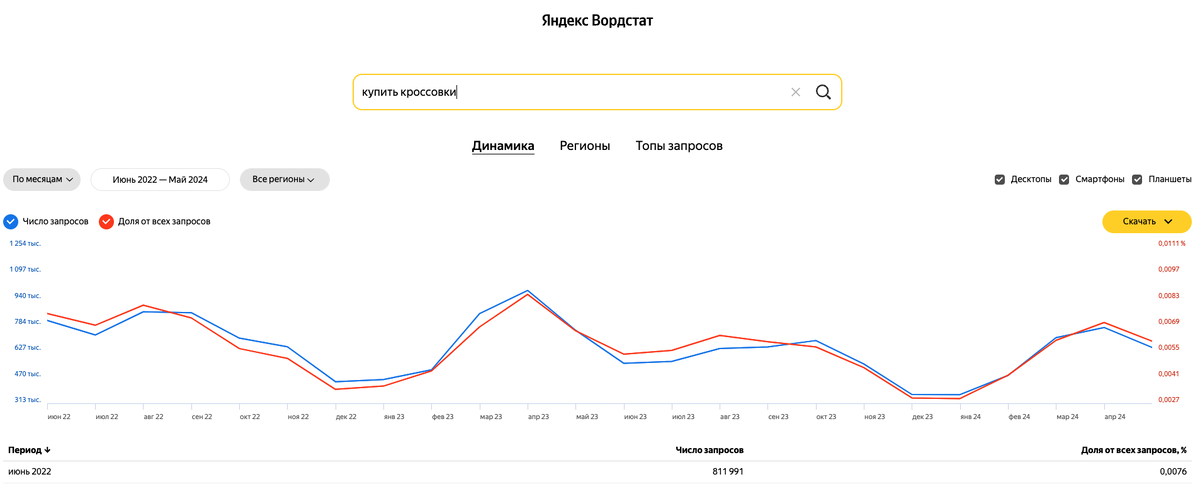This screenshot has height=484, width=1200.
Task: Click the 0,0069 right axis label
Action: pos(1168,321)
